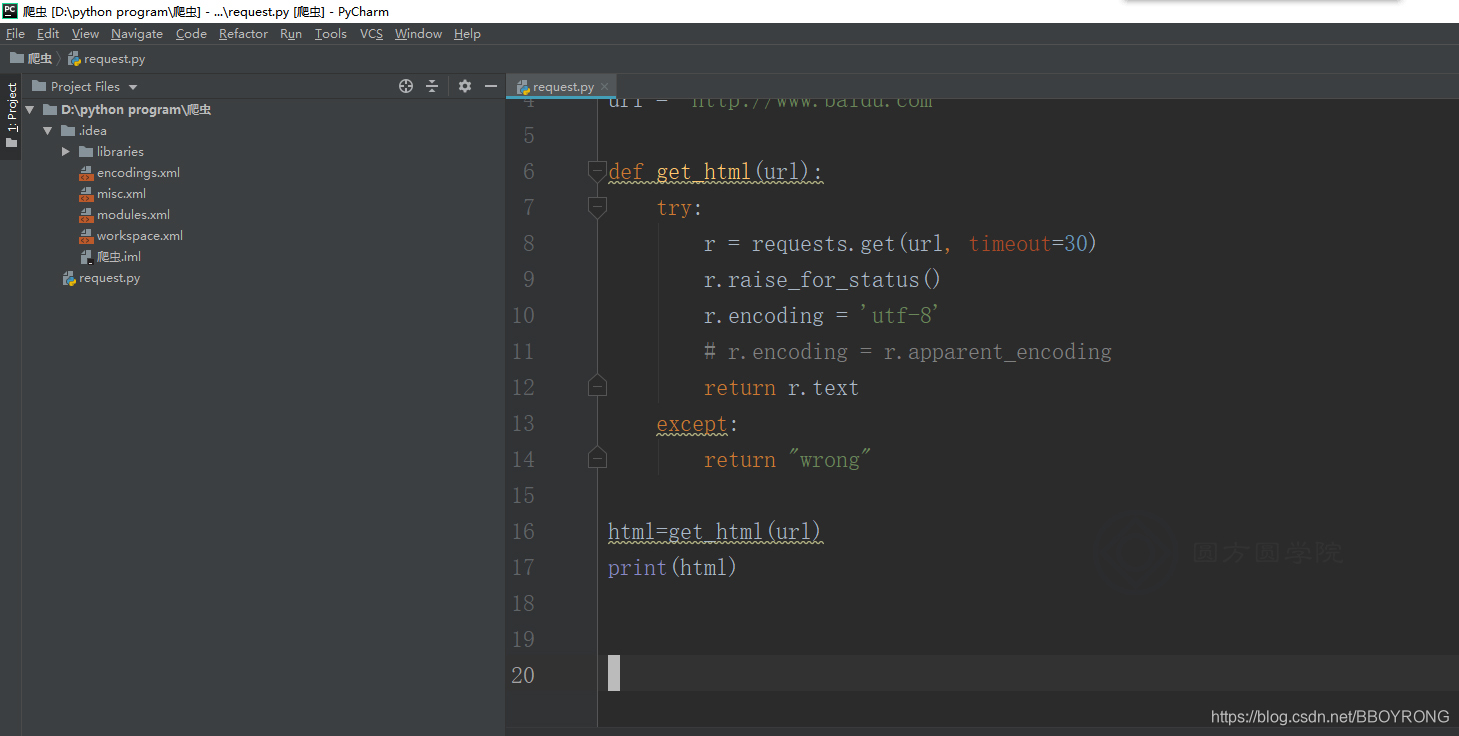1459x736 pixels.
Task: Open the View menu
Action: 85,34
